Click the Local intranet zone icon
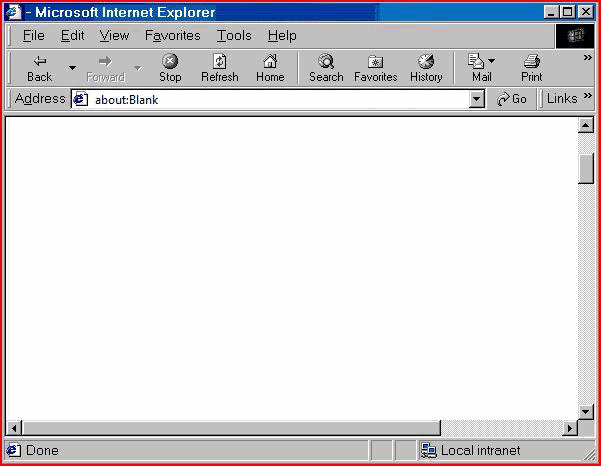This screenshot has width=601, height=466. click(429, 450)
